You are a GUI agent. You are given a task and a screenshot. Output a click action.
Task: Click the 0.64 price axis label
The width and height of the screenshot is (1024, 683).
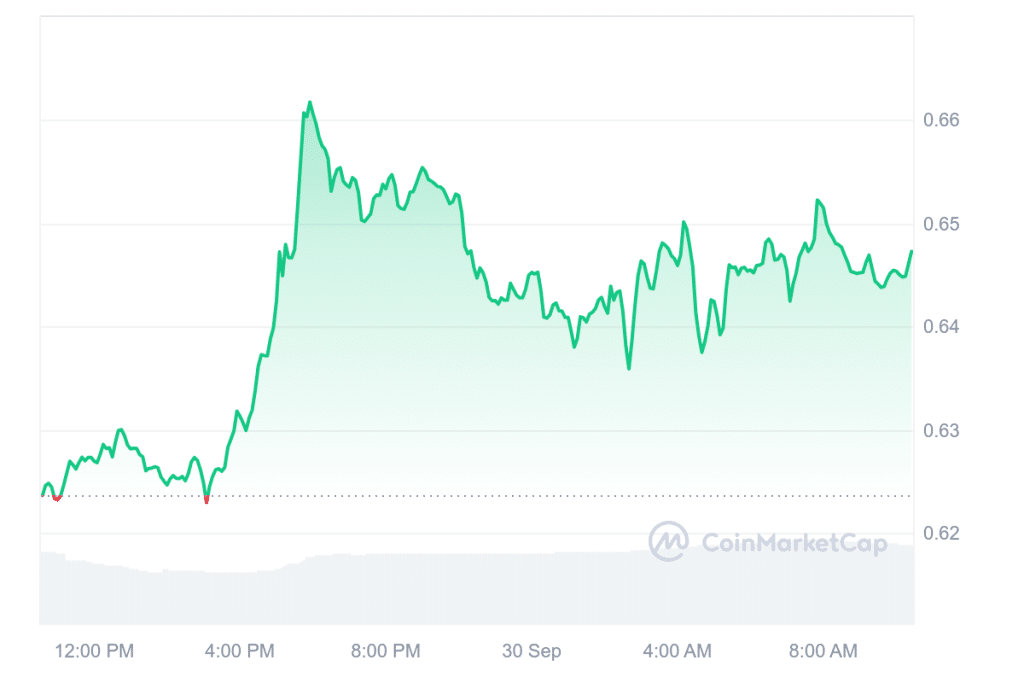pos(941,327)
